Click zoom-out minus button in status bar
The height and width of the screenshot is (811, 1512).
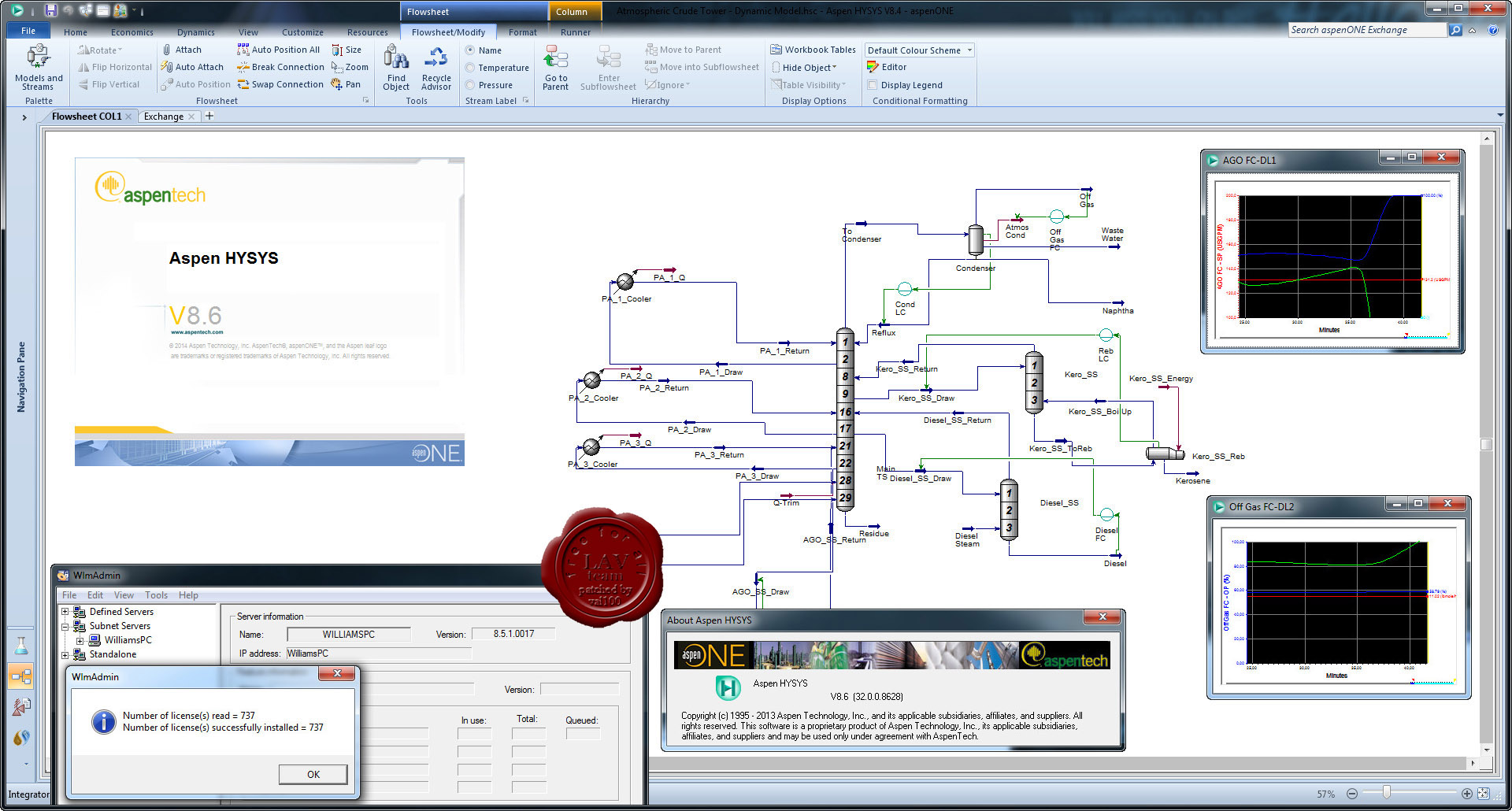click(x=1352, y=794)
